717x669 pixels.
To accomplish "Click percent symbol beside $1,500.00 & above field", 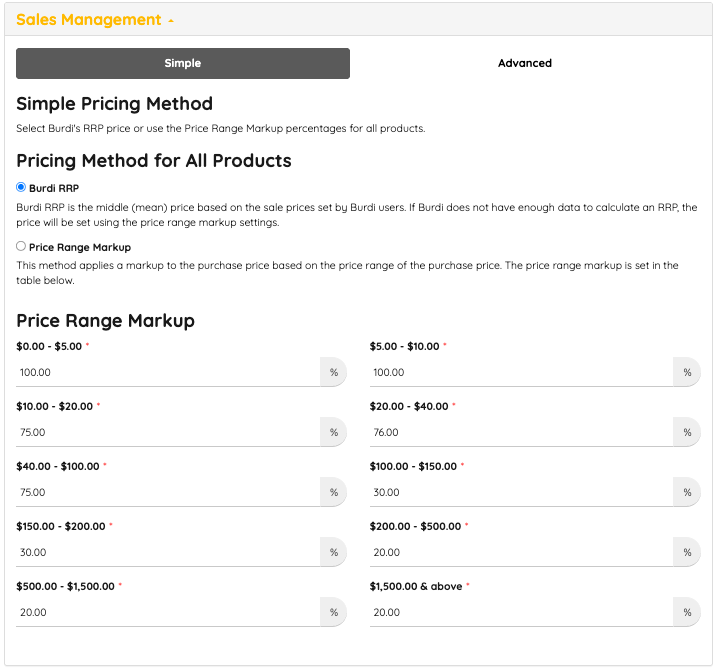I will coord(687,612).
